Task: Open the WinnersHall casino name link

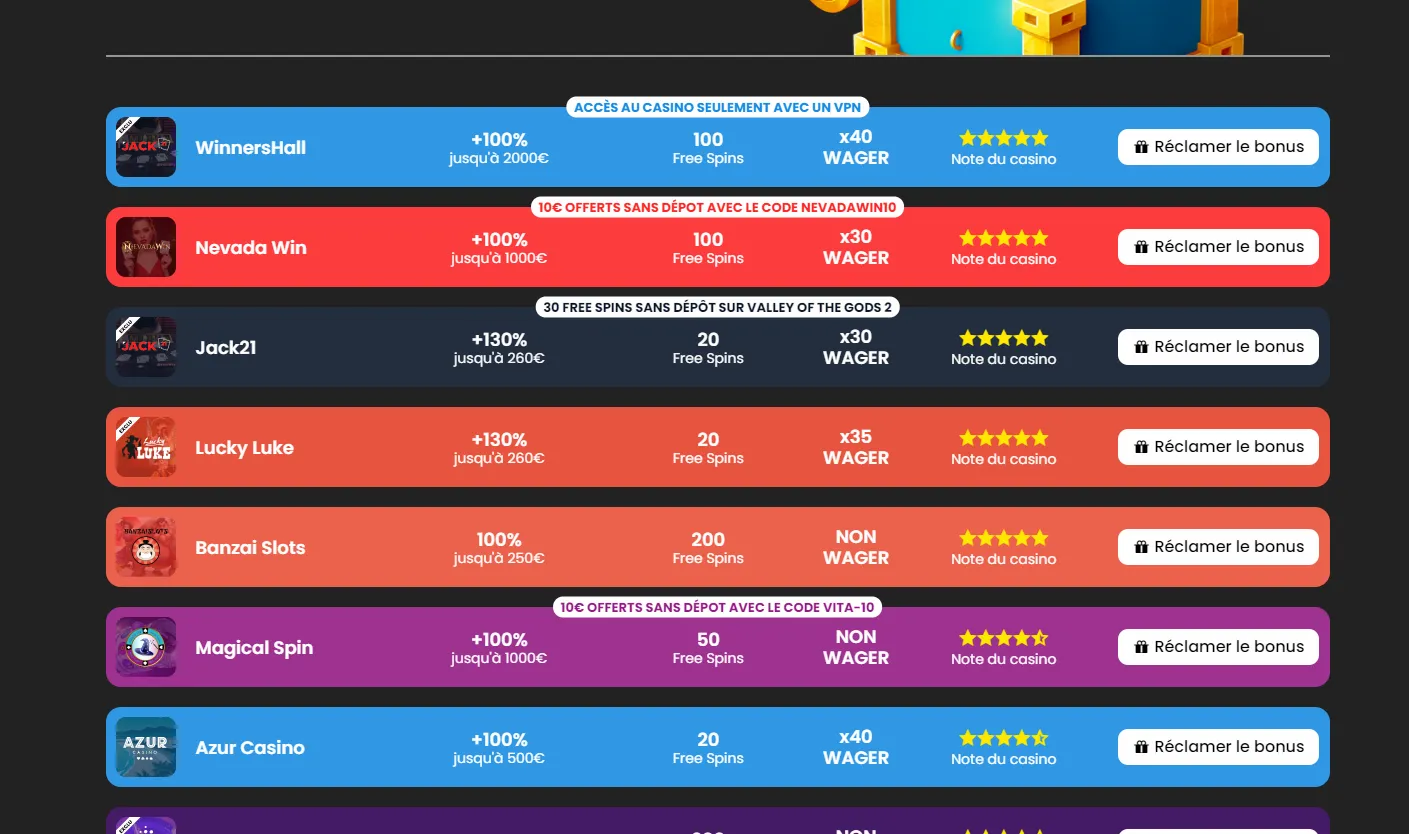Action: click(x=250, y=147)
